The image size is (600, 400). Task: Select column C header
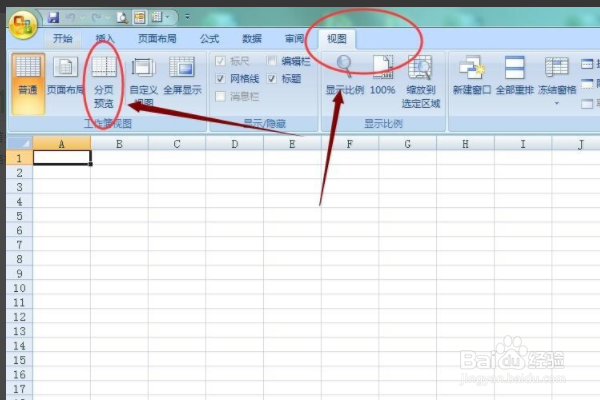pyautogui.click(x=177, y=144)
